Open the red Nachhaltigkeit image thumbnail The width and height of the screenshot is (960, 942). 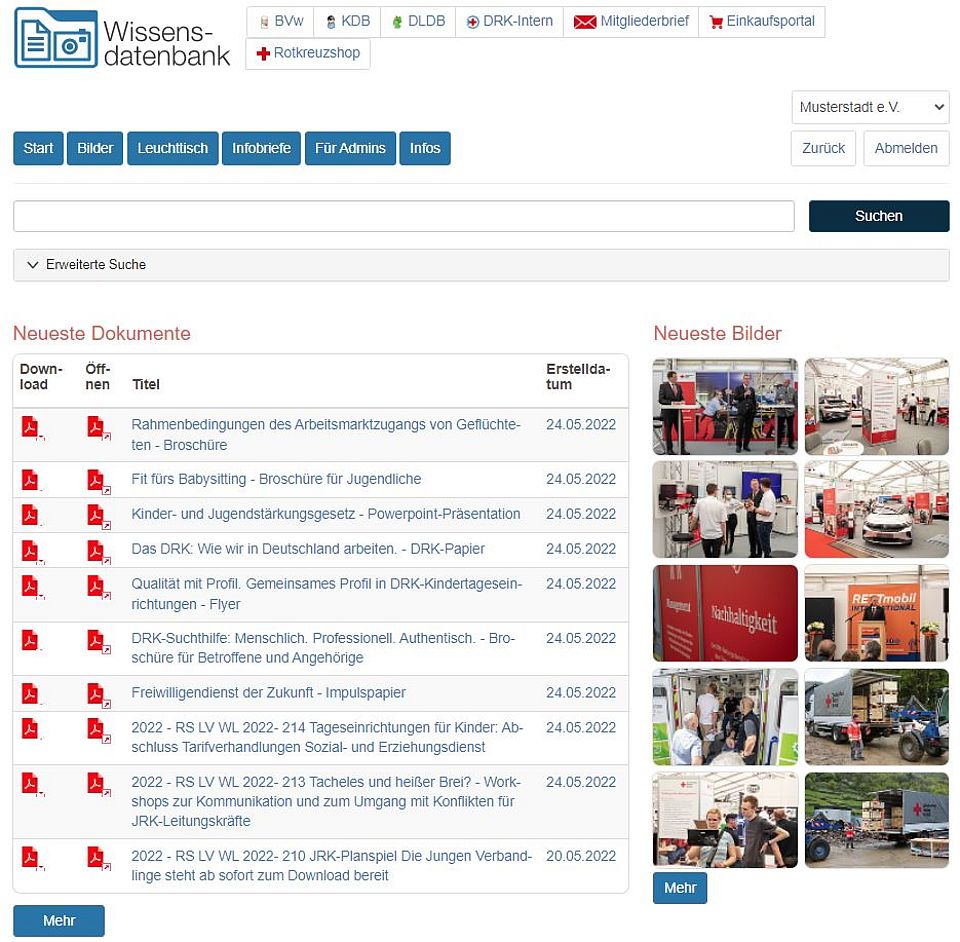[x=725, y=613]
